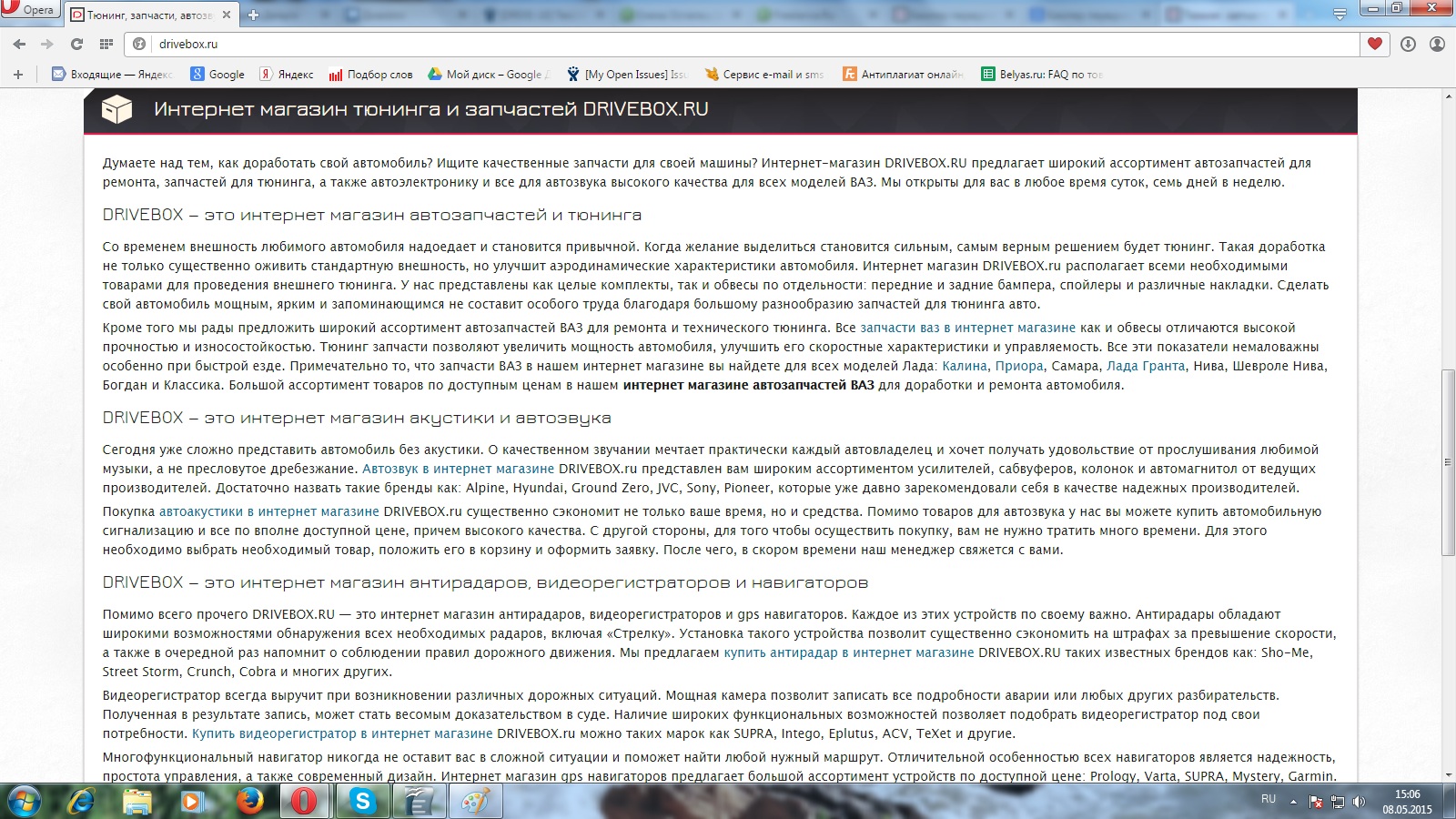The image size is (1456, 819).
Task: Open the Подбор слов bookmark
Action: tap(370, 75)
